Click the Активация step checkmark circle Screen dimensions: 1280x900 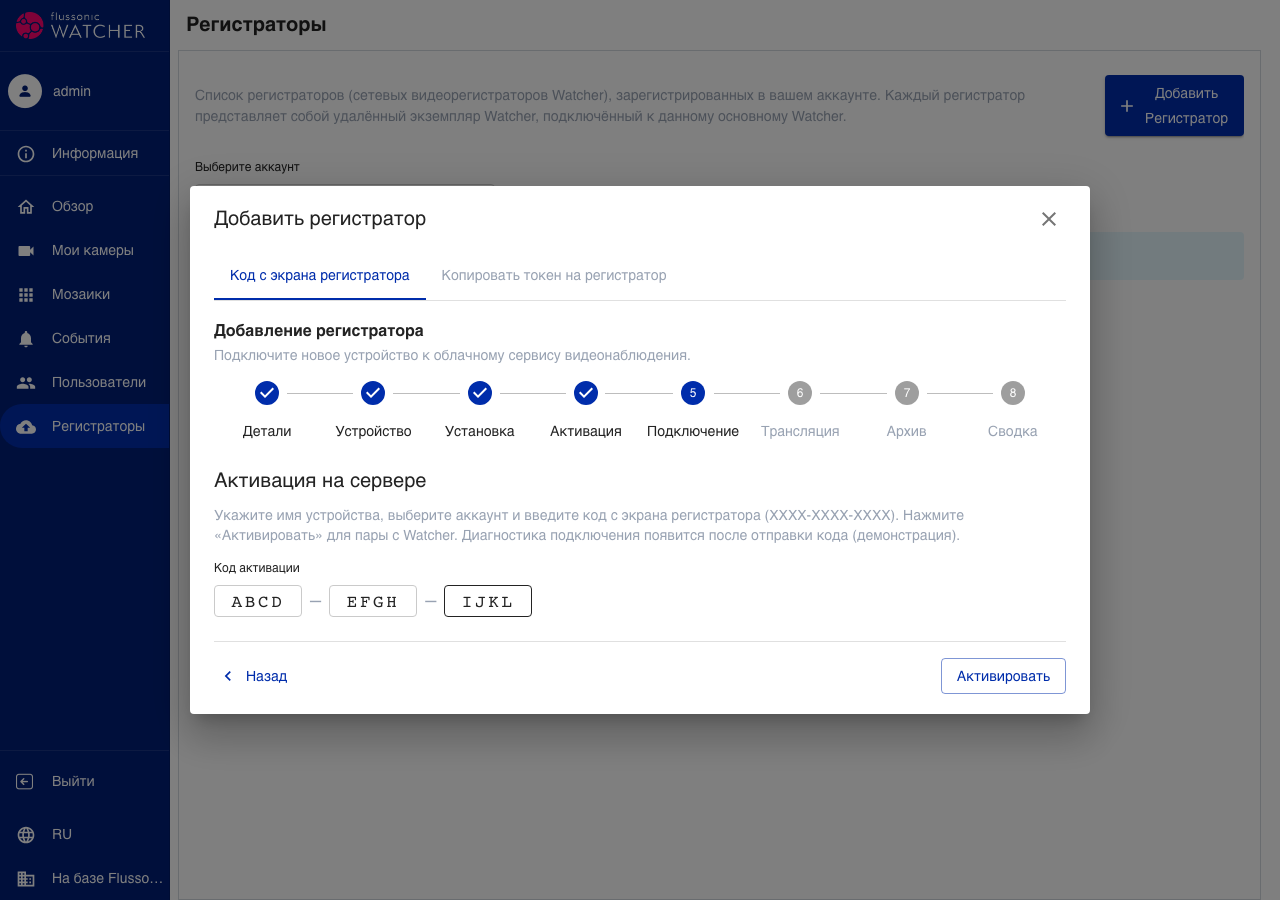coord(586,393)
